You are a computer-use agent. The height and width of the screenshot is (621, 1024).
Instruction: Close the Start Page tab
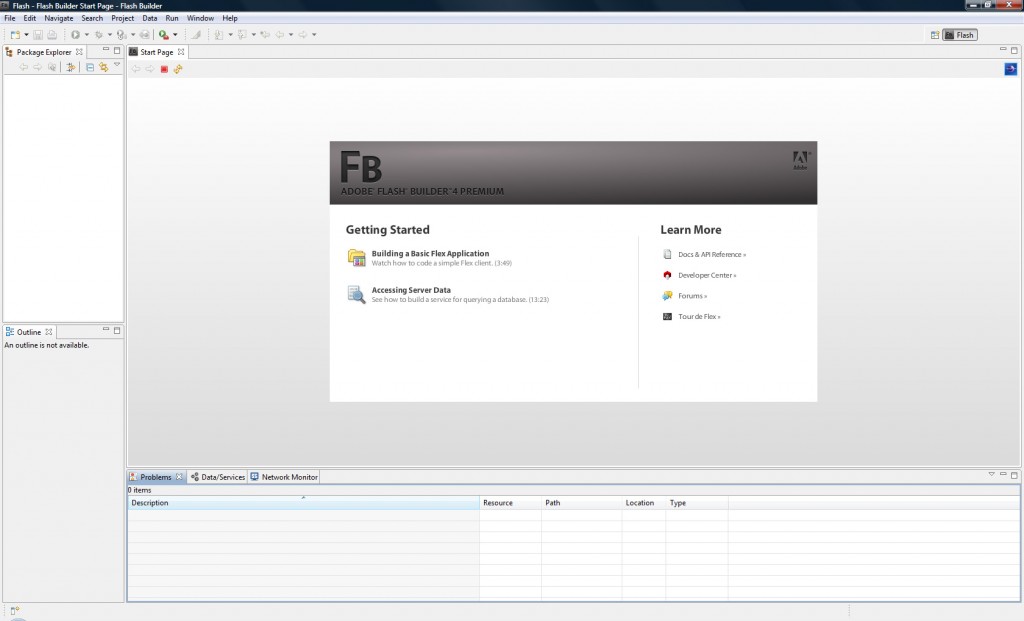tap(181, 52)
